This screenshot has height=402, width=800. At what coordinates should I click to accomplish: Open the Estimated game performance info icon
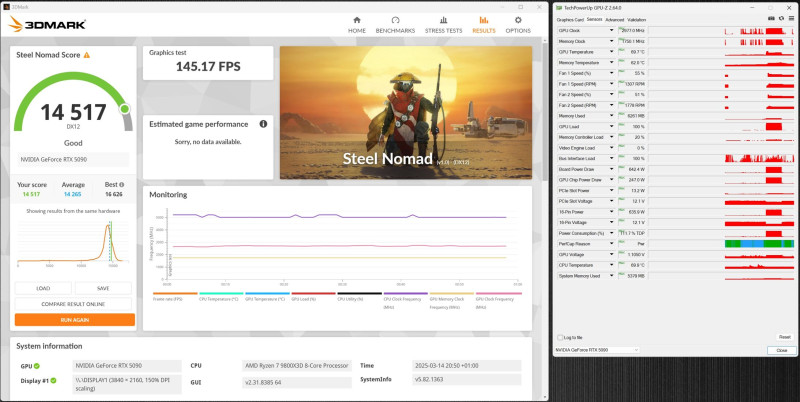click(263, 124)
